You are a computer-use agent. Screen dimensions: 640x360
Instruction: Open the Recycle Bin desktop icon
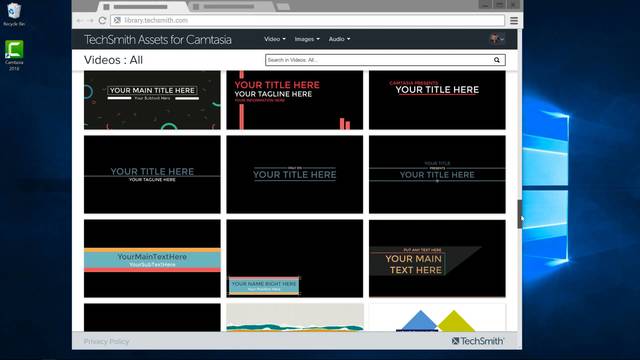(14, 15)
